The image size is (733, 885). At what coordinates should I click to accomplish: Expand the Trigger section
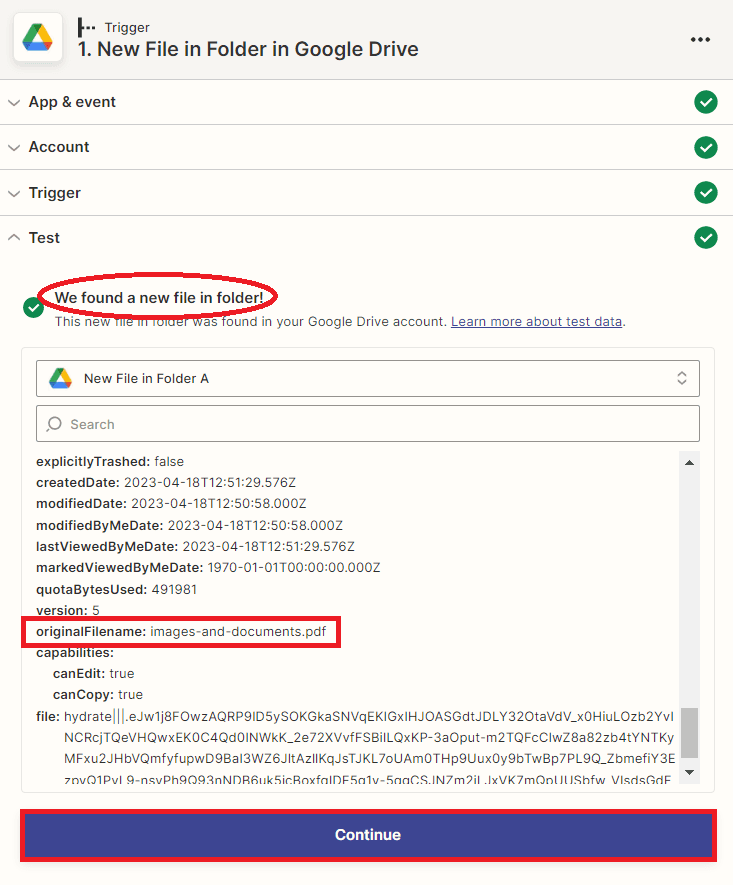pos(55,192)
